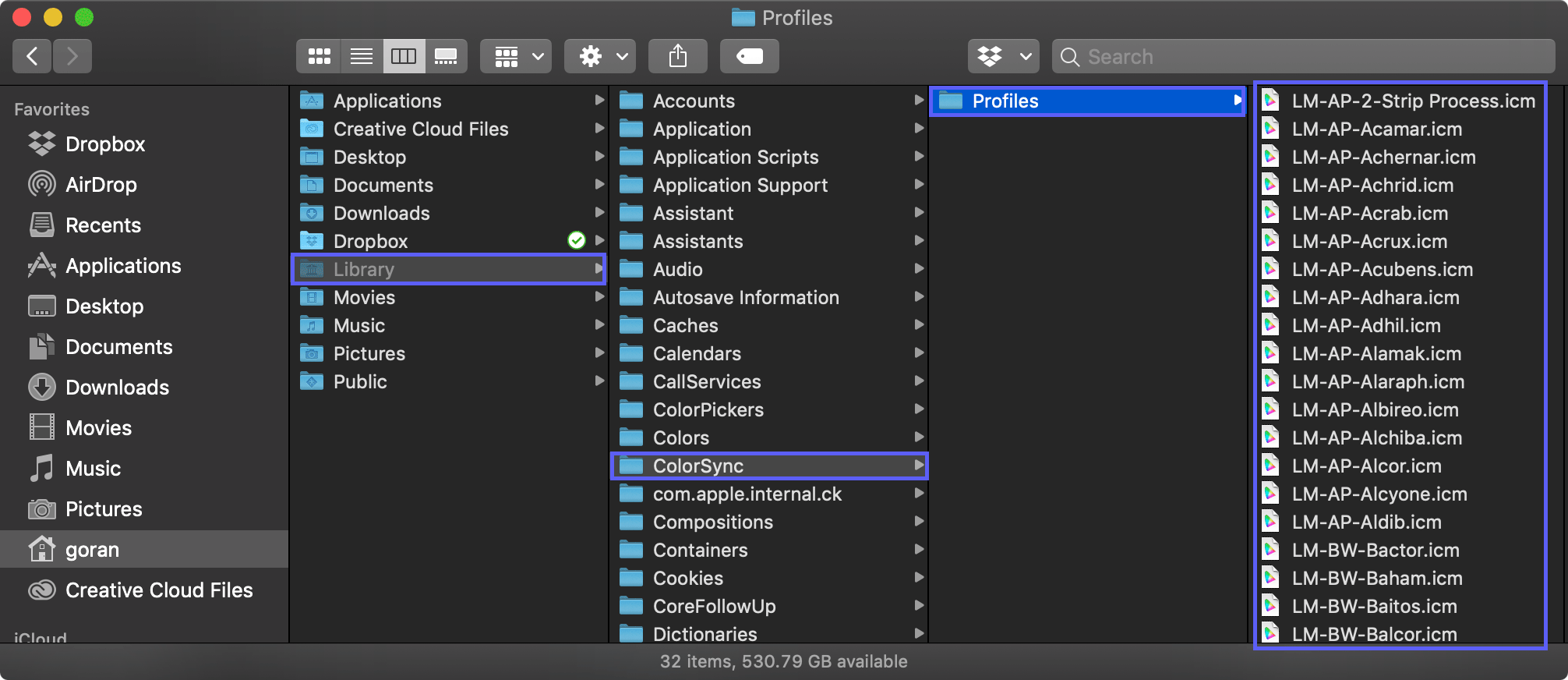
Task: Open AirDrop in the sidebar
Action: [144, 185]
